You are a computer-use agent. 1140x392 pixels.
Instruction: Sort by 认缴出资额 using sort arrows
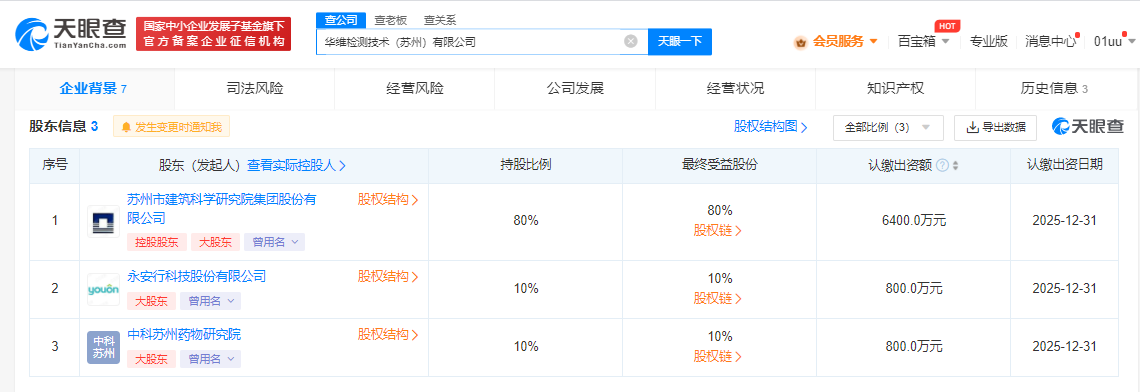coord(955,166)
